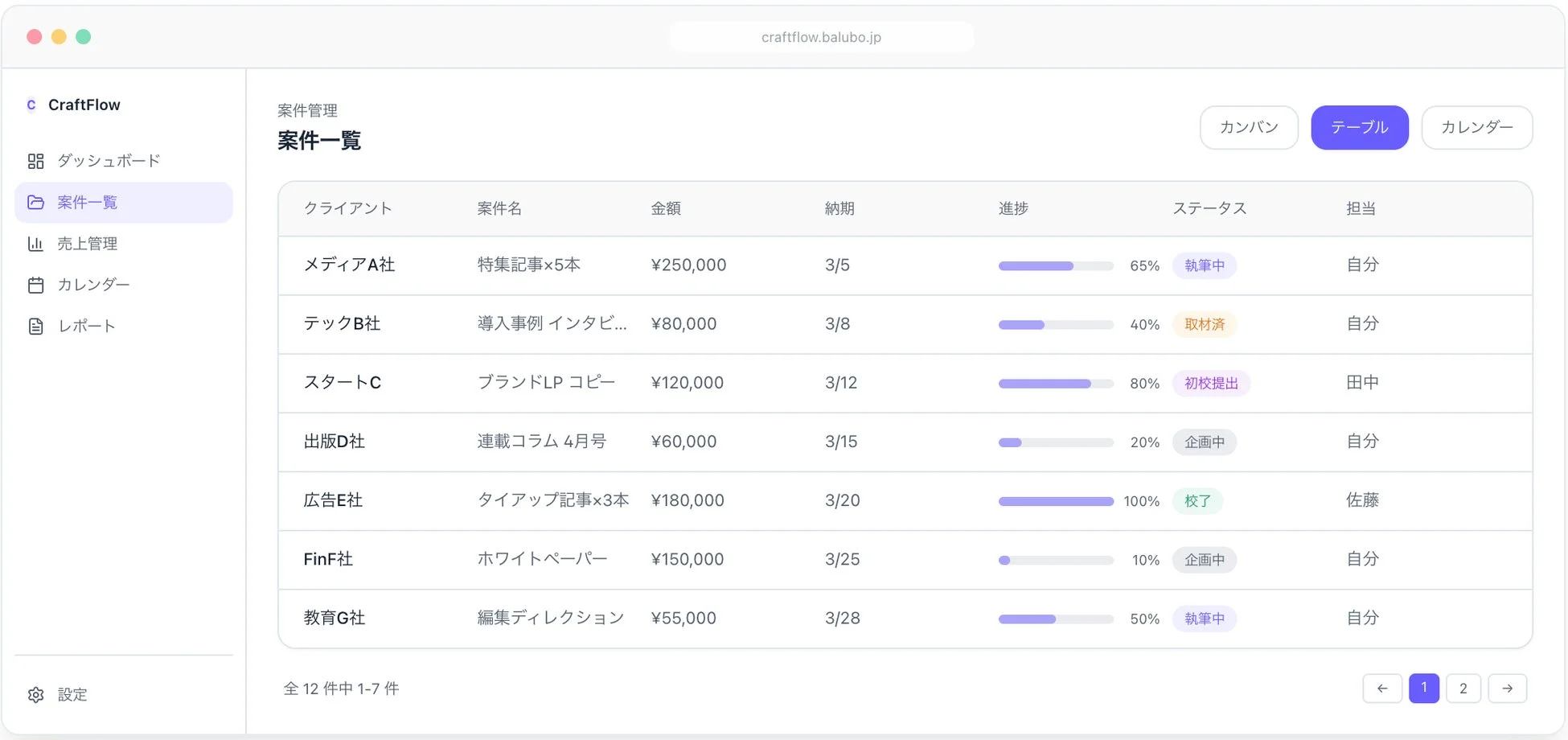The height and width of the screenshot is (740, 1568).
Task: Open the ダッシュボード sidebar icon
Action: pos(35,161)
